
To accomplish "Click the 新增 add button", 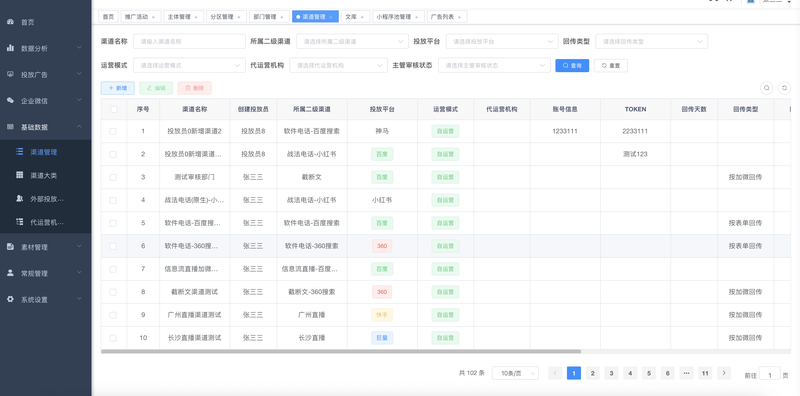I will [x=118, y=88].
